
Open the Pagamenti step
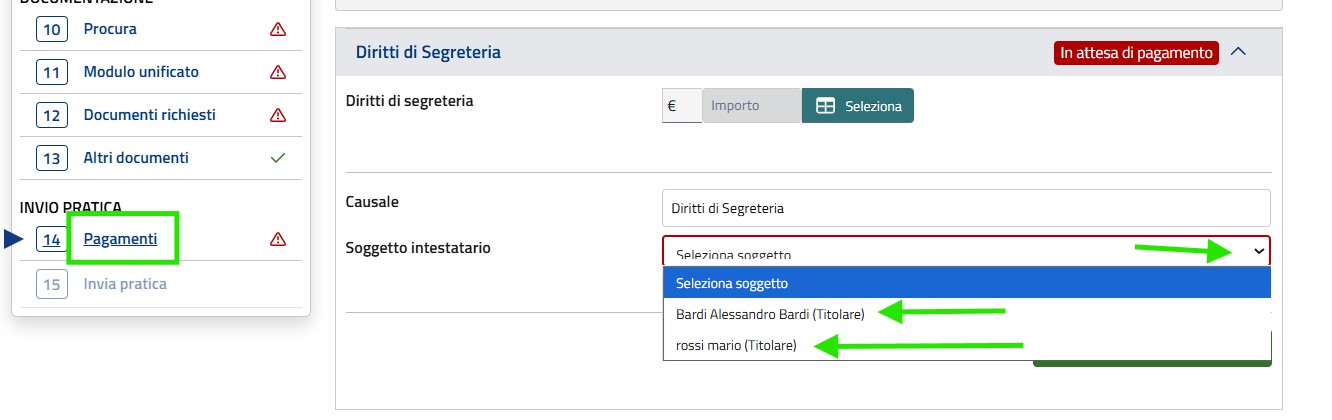pos(120,239)
